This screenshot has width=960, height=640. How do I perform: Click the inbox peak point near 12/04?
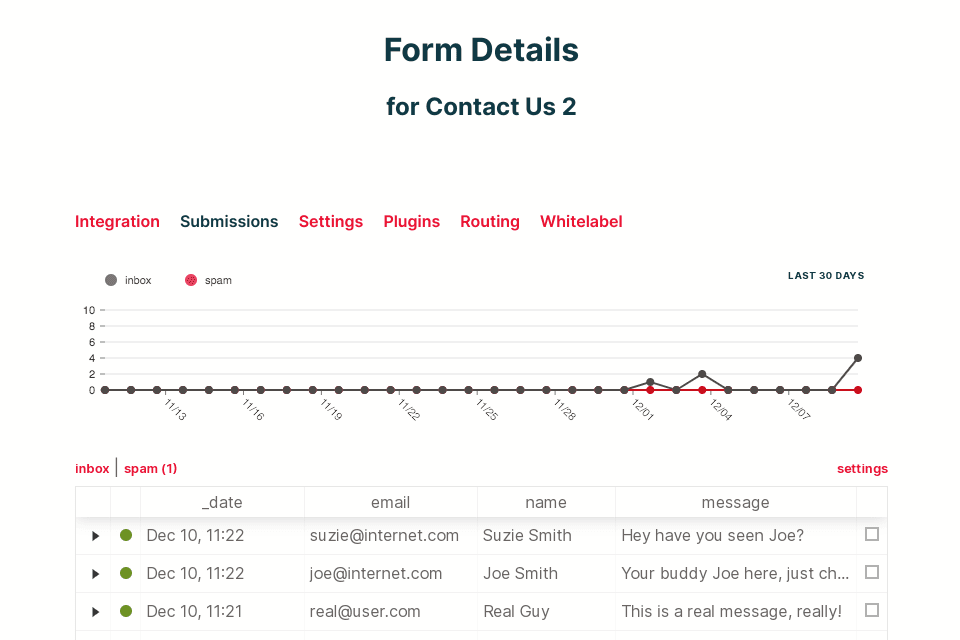click(702, 374)
